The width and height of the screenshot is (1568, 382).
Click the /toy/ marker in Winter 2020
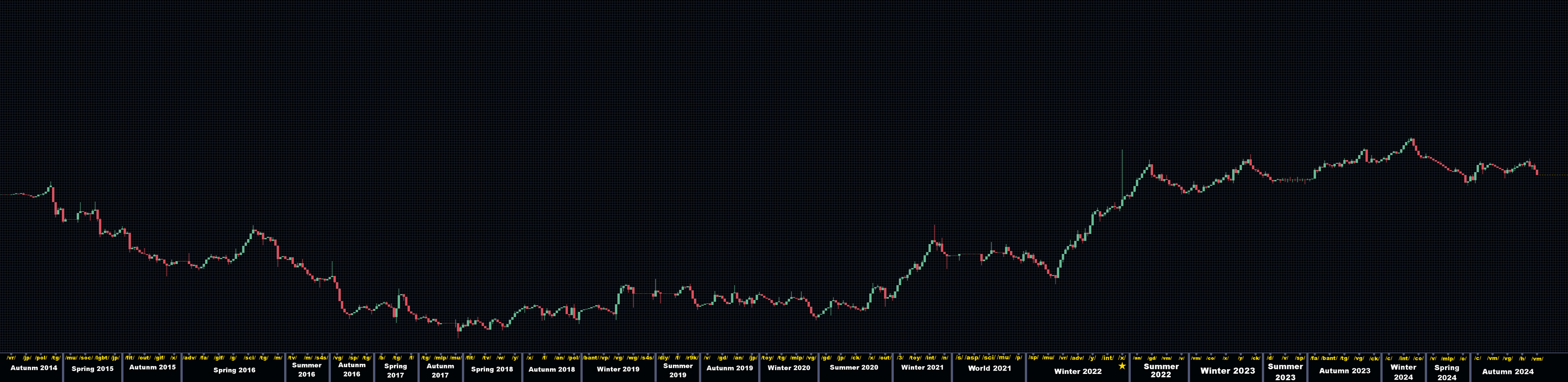(x=768, y=358)
